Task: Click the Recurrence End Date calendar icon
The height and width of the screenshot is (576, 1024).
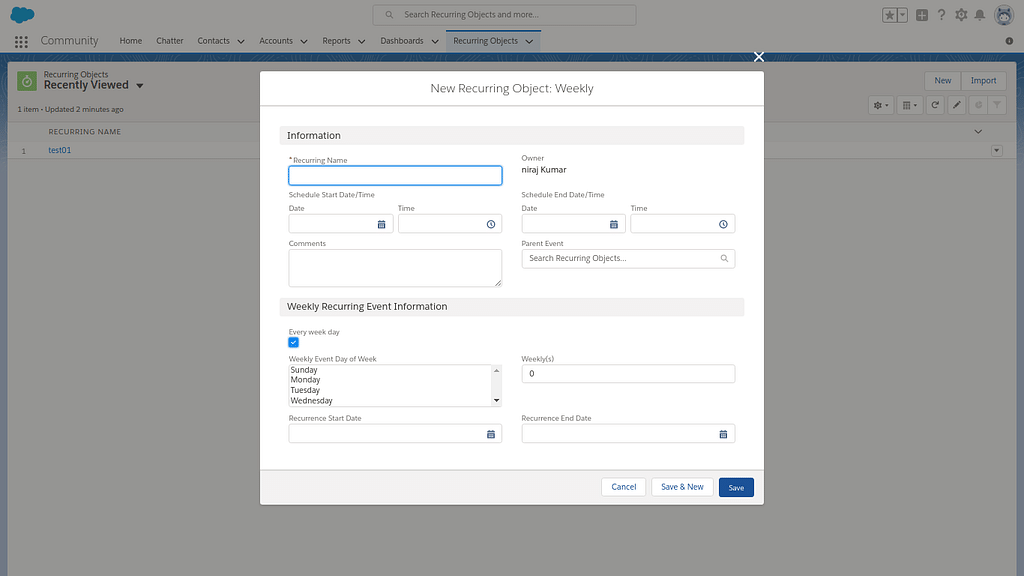Action: pyautogui.click(x=723, y=434)
